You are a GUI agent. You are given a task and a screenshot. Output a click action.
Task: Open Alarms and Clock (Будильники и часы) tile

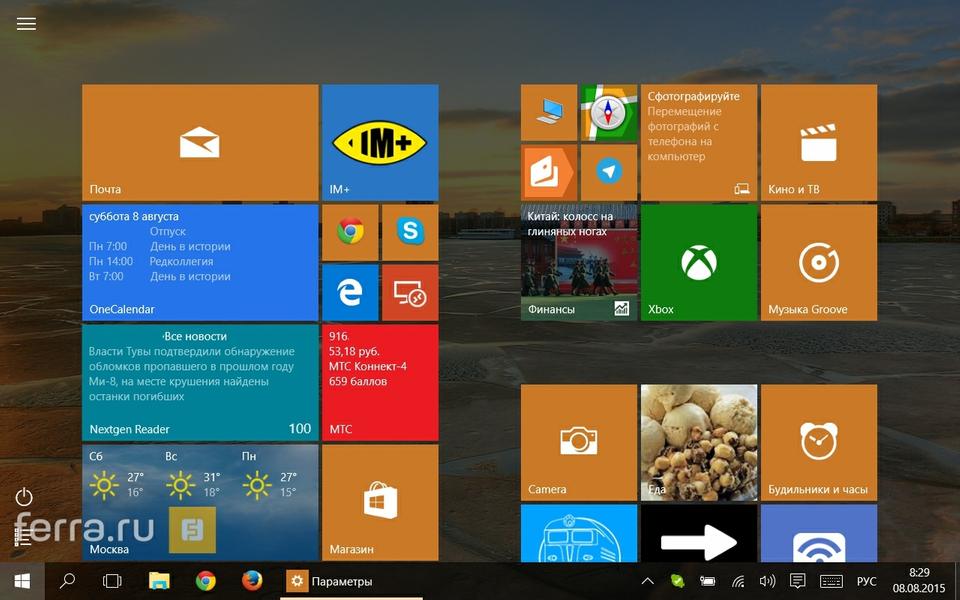point(819,442)
